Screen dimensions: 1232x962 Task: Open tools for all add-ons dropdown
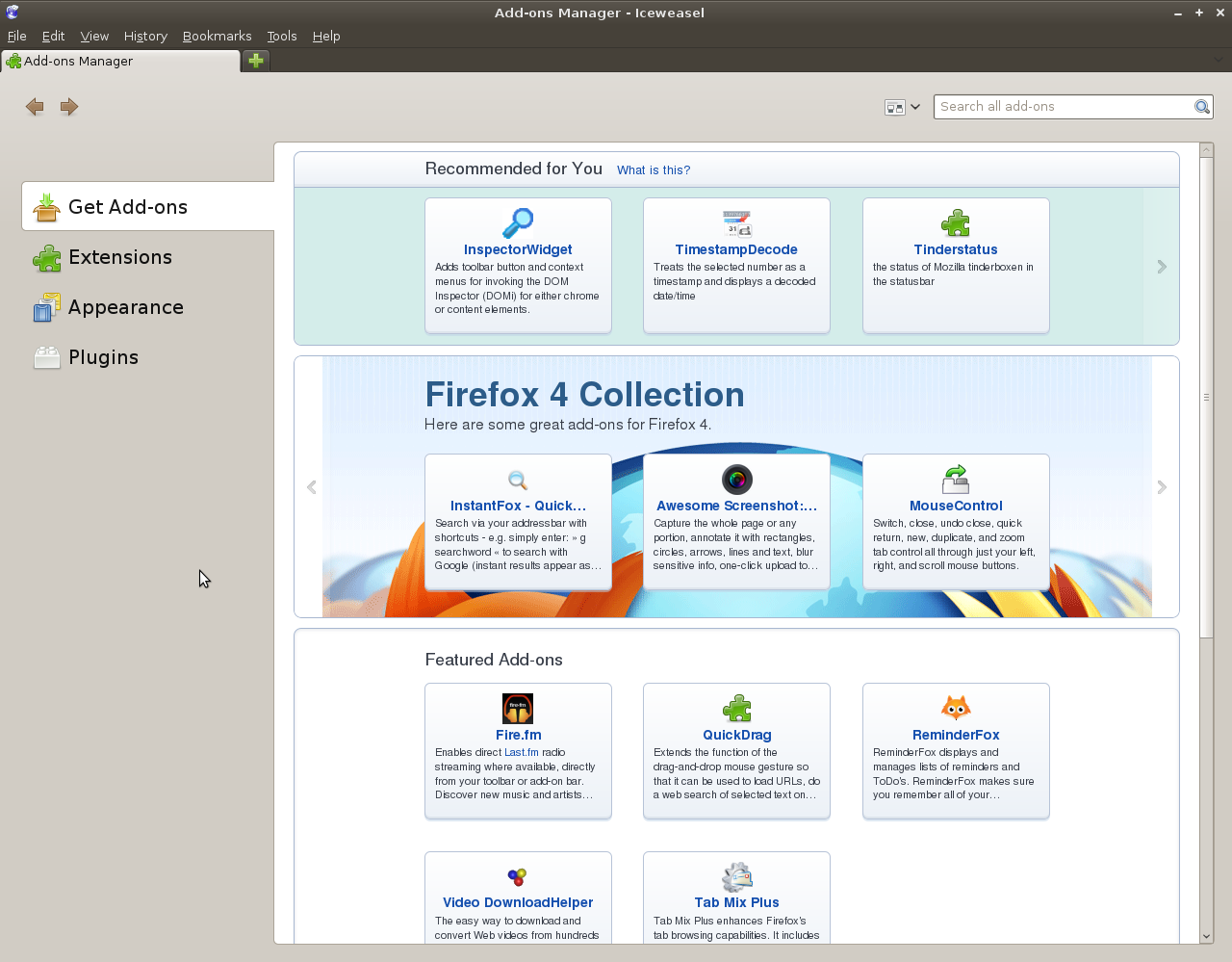[902, 107]
